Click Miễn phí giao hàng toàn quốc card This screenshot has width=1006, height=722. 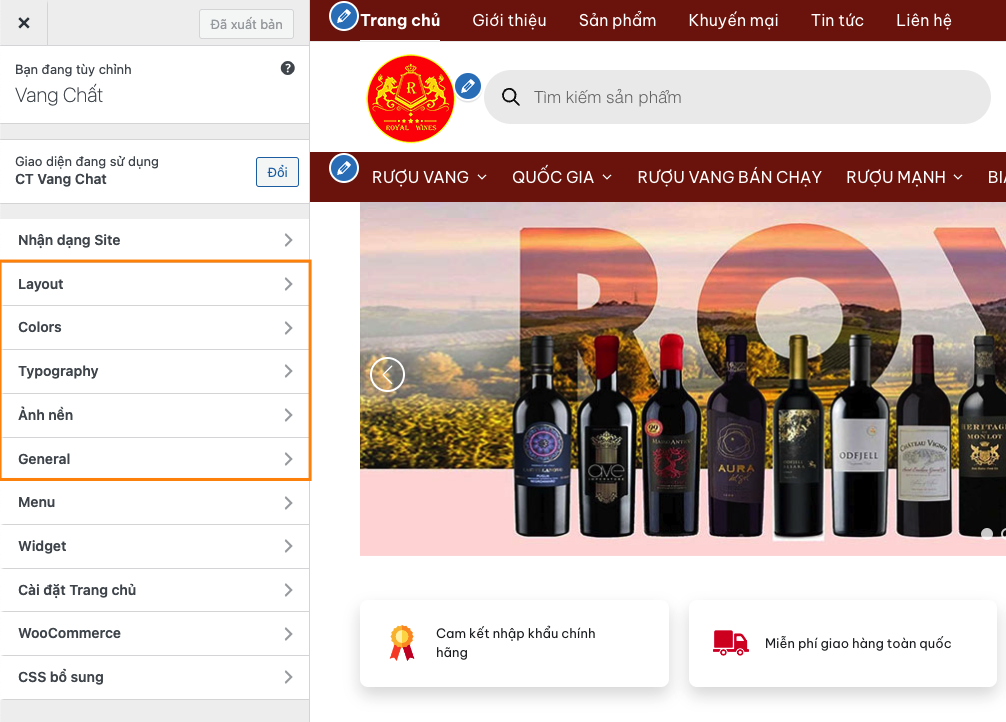point(842,643)
